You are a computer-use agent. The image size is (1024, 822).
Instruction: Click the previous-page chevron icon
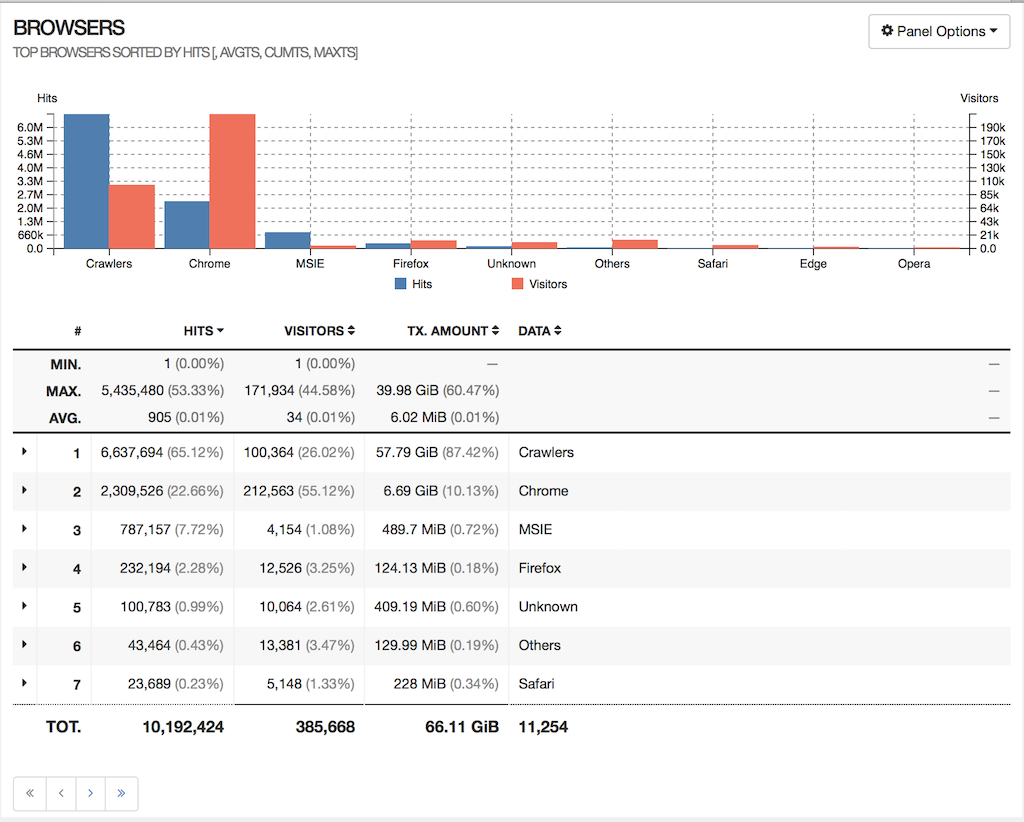(60, 793)
